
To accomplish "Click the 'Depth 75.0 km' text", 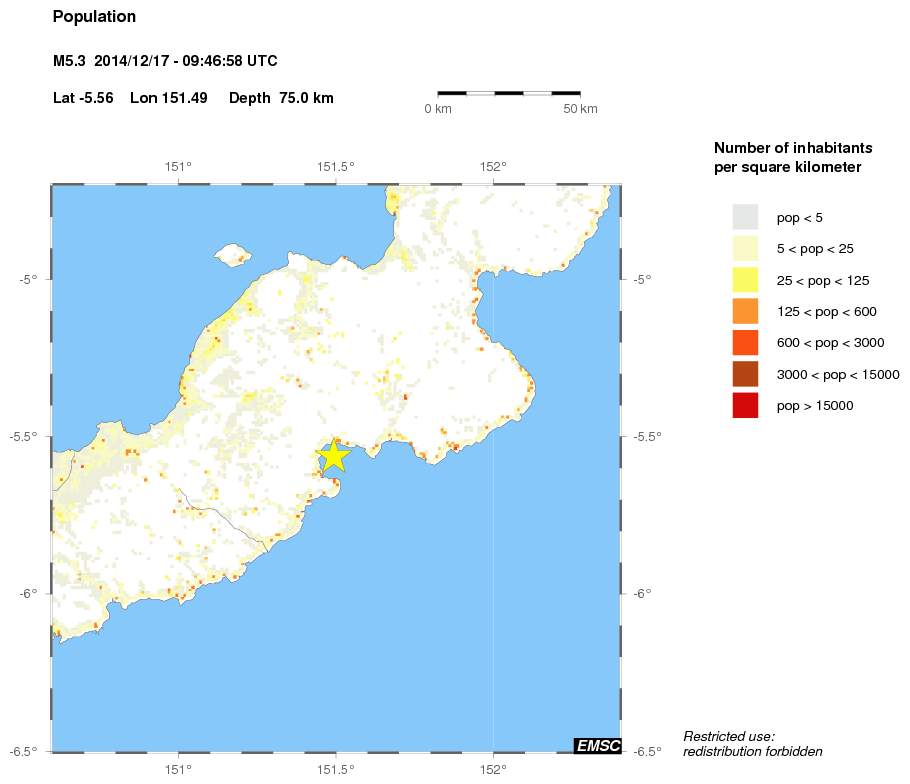I will (281, 98).
